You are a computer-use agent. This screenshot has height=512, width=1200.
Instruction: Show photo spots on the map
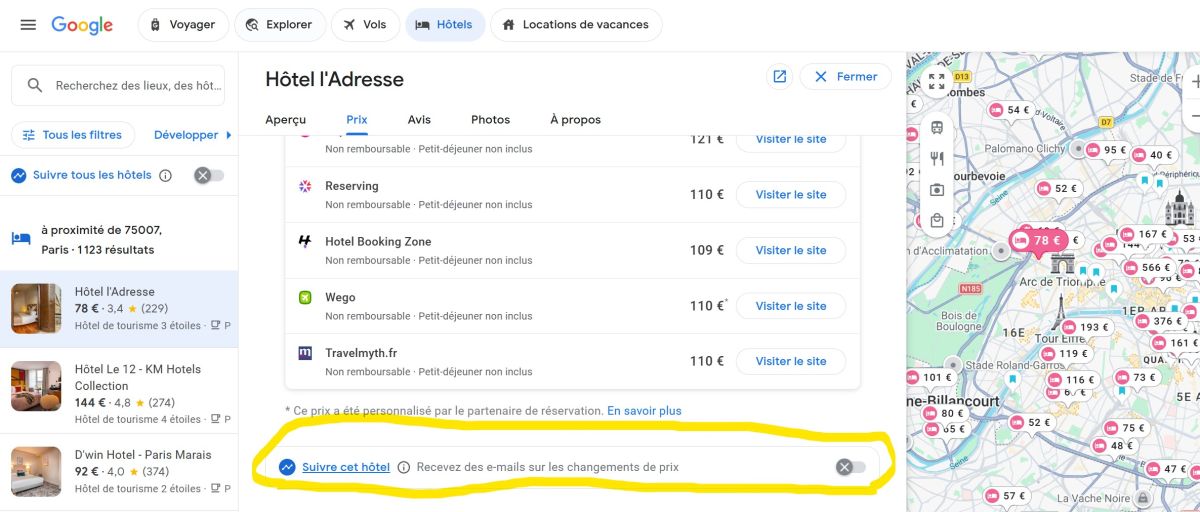coord(937,189)
